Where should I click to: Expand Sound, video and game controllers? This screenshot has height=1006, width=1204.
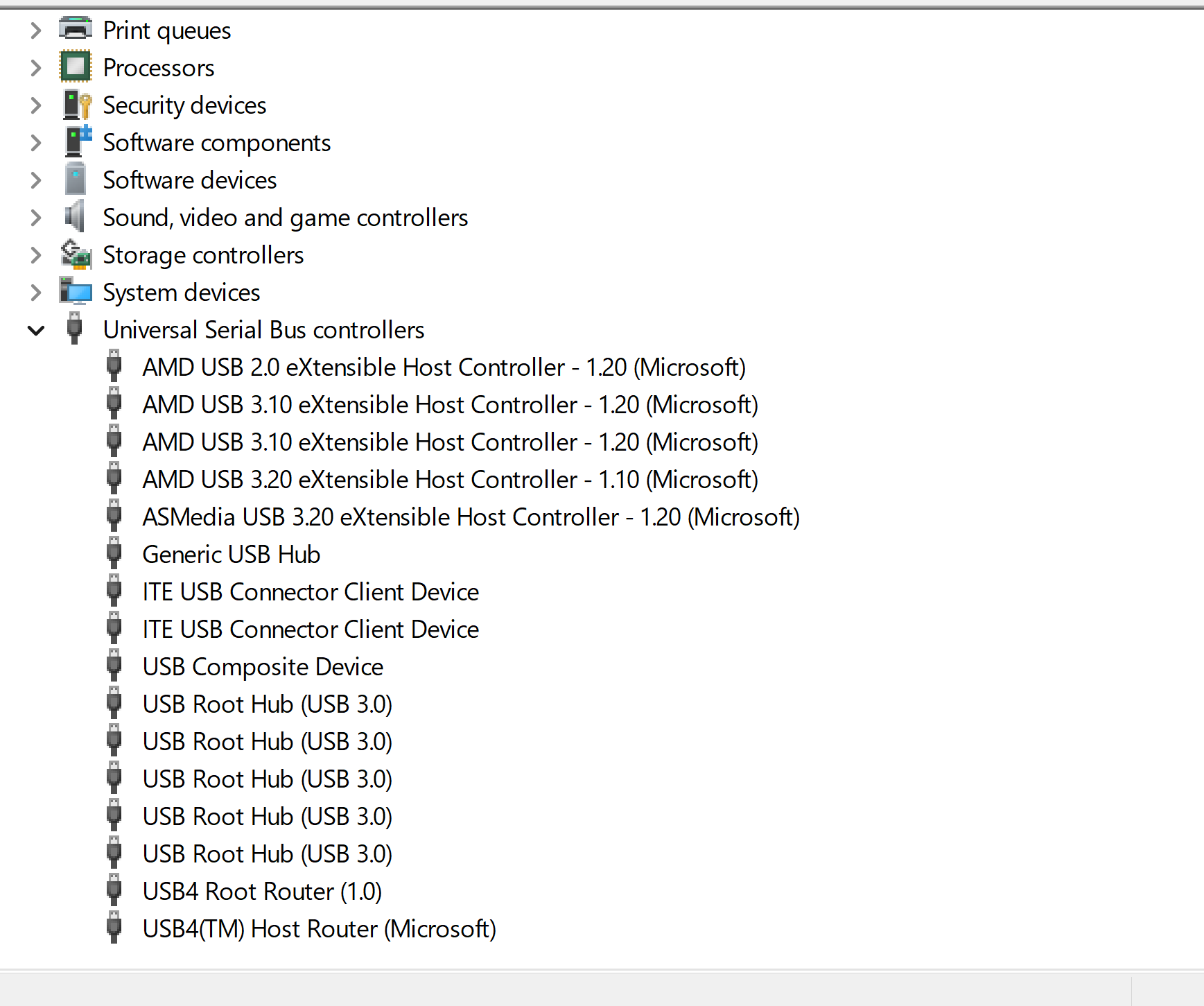[x=36, y=218]
